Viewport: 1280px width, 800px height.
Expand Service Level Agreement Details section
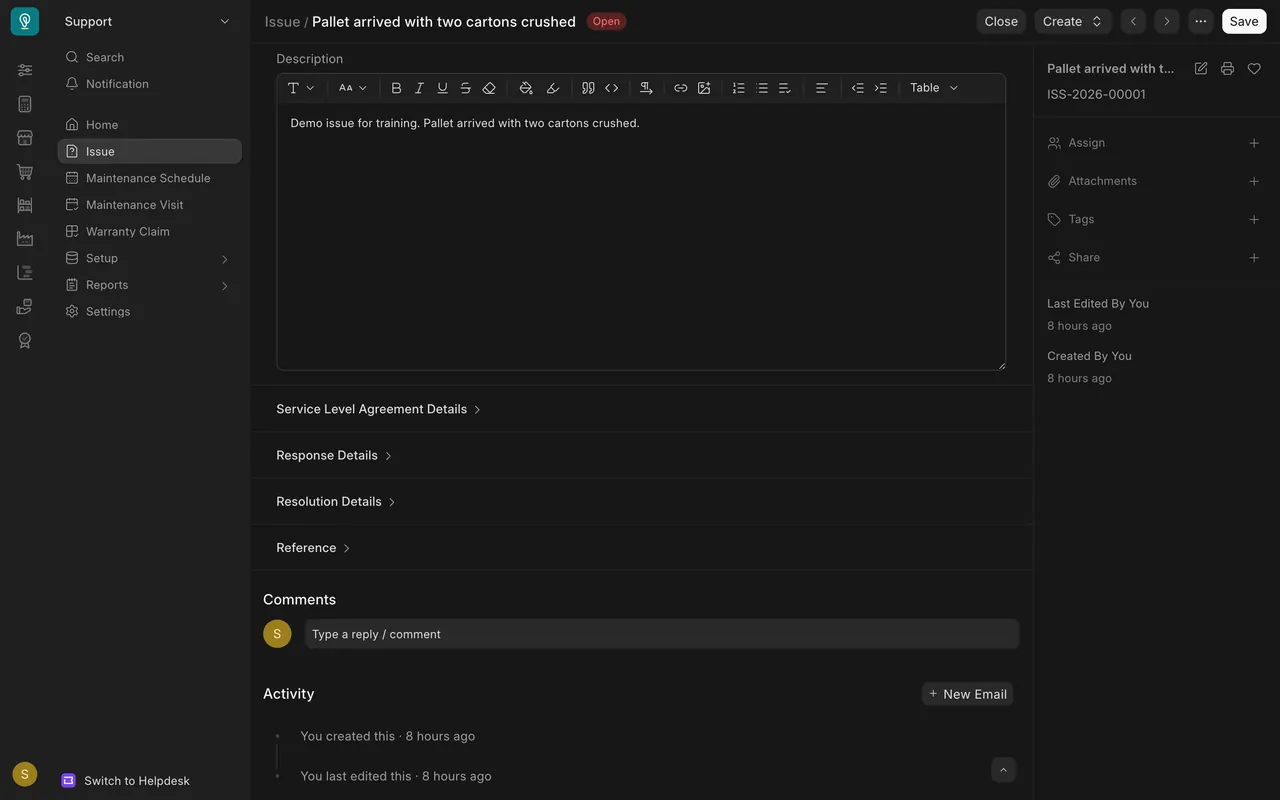tap(378, 409)
